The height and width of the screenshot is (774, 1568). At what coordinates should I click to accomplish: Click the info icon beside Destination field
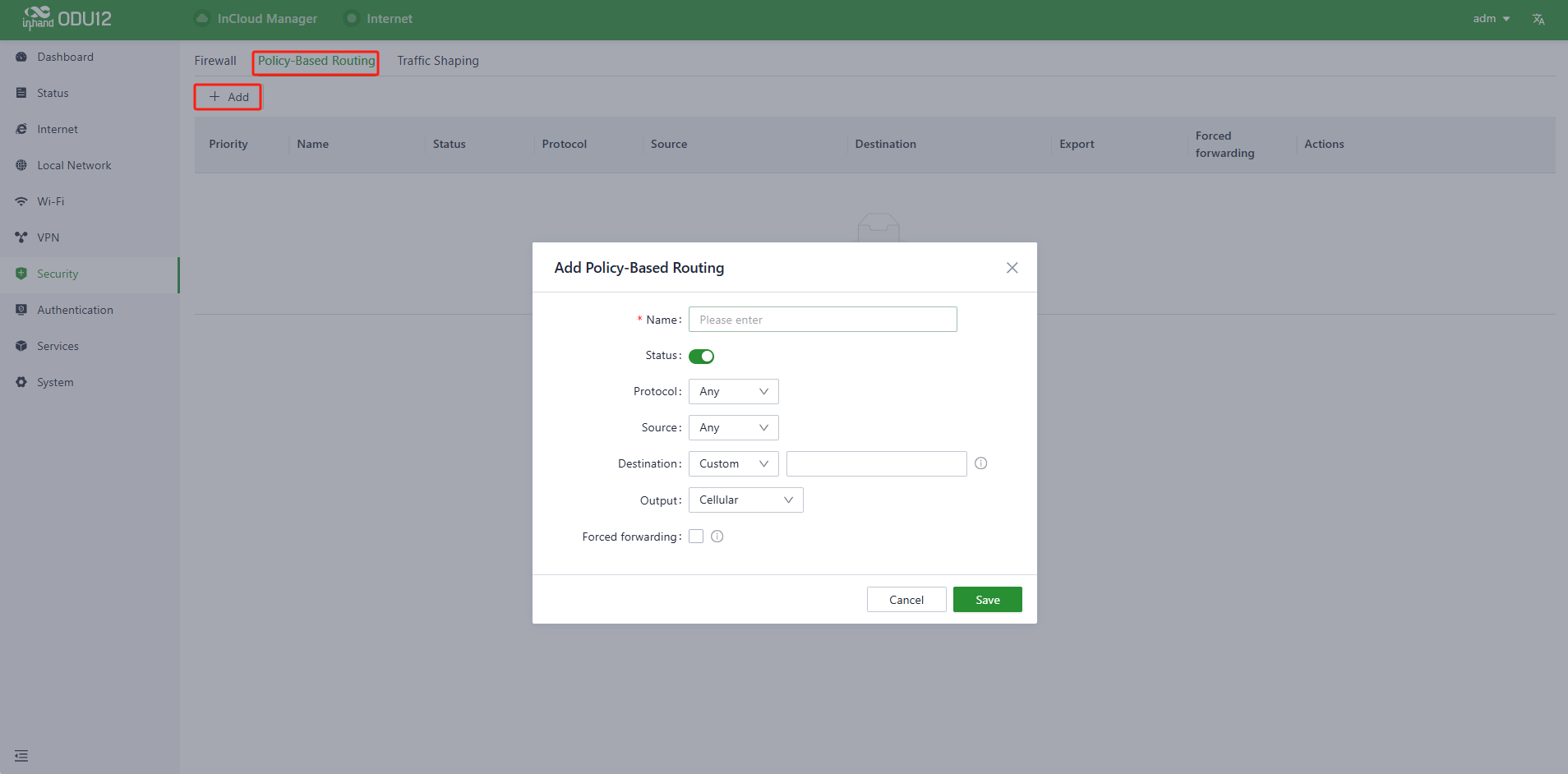pyautogui.click(x=980, y=463)
